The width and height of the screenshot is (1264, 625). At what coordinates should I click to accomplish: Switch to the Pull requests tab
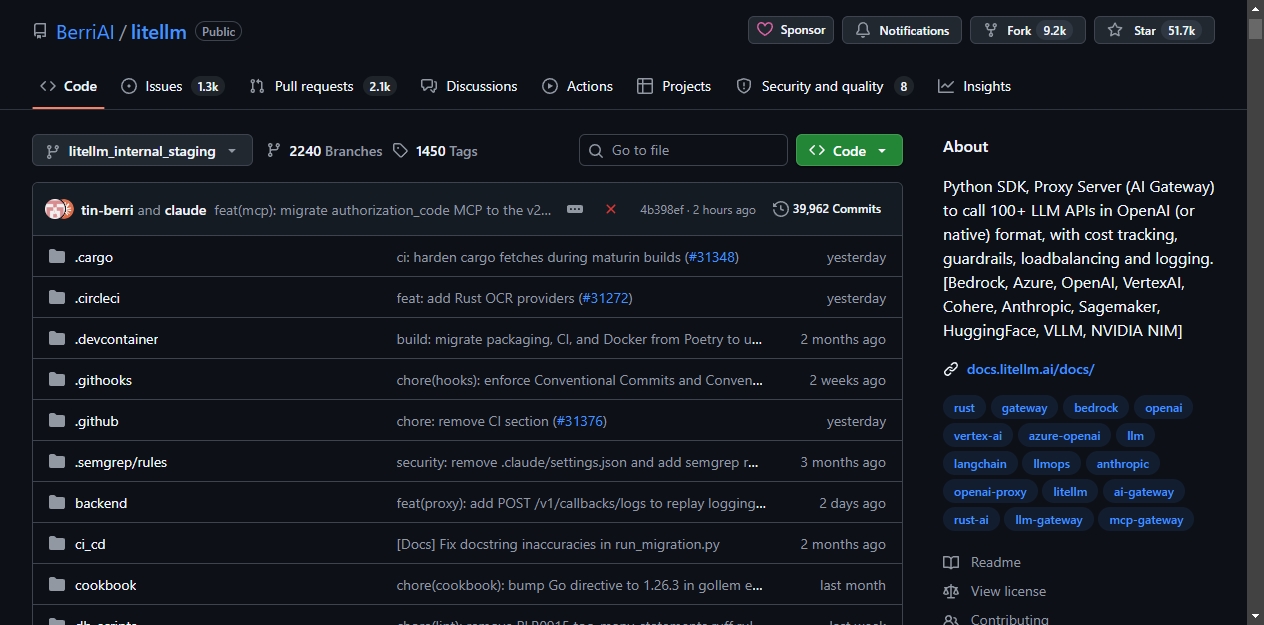pos(323,86)
